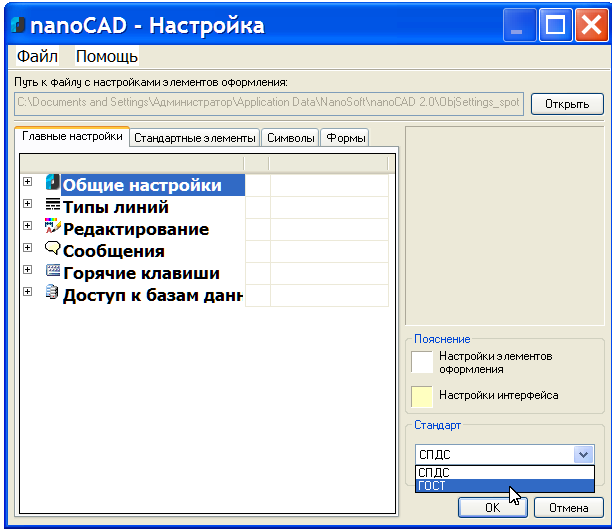Click the white Настройки элементов оформления swatch

tap(422, 362)
